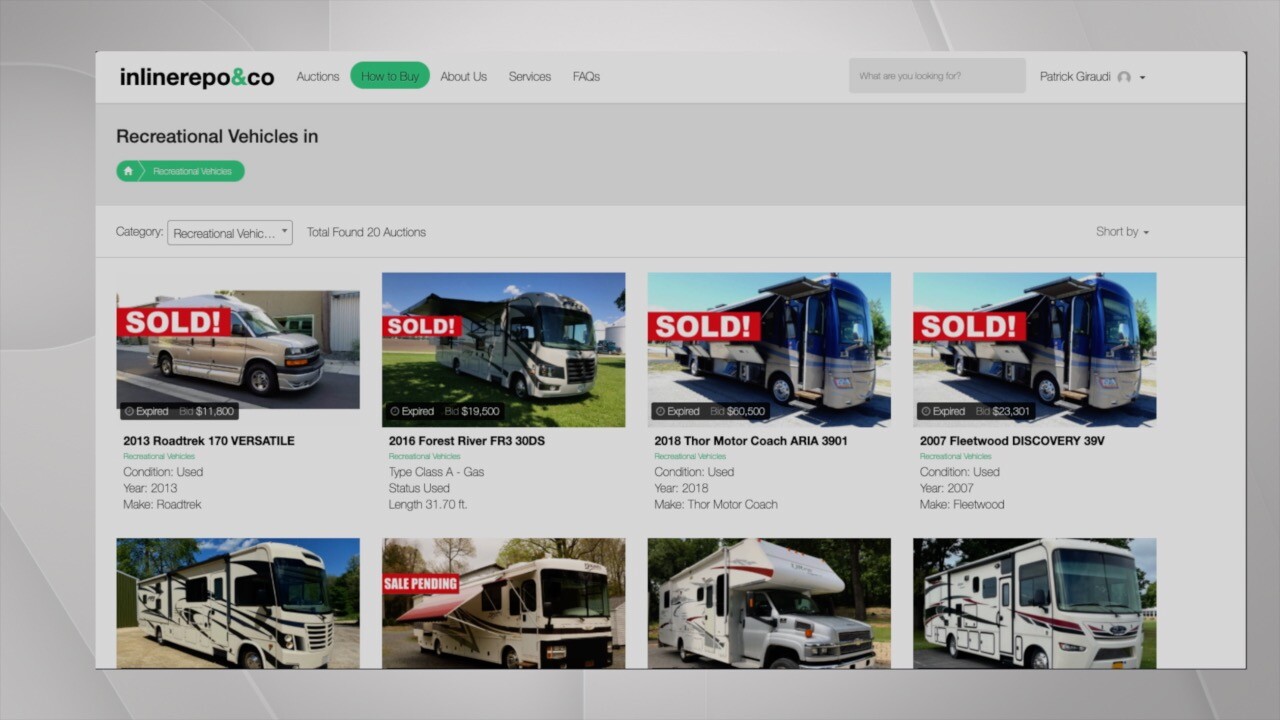The height and width of the screenshot is (720, 1280).
Task: Open the 2013 Roadtrek 170 VERSATILE photo
Action: pos(238,350)
